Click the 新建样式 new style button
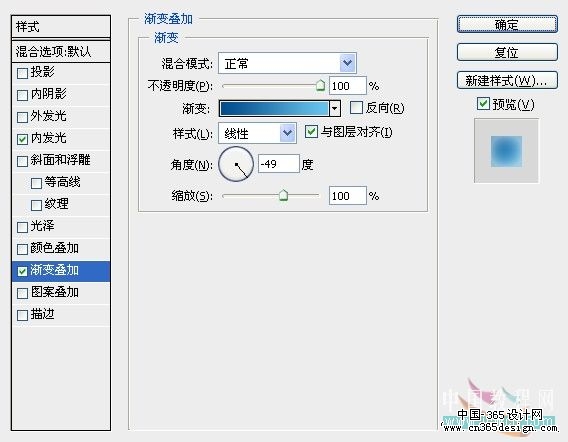Screen dimensions: 568x442 tap(507, 80)
